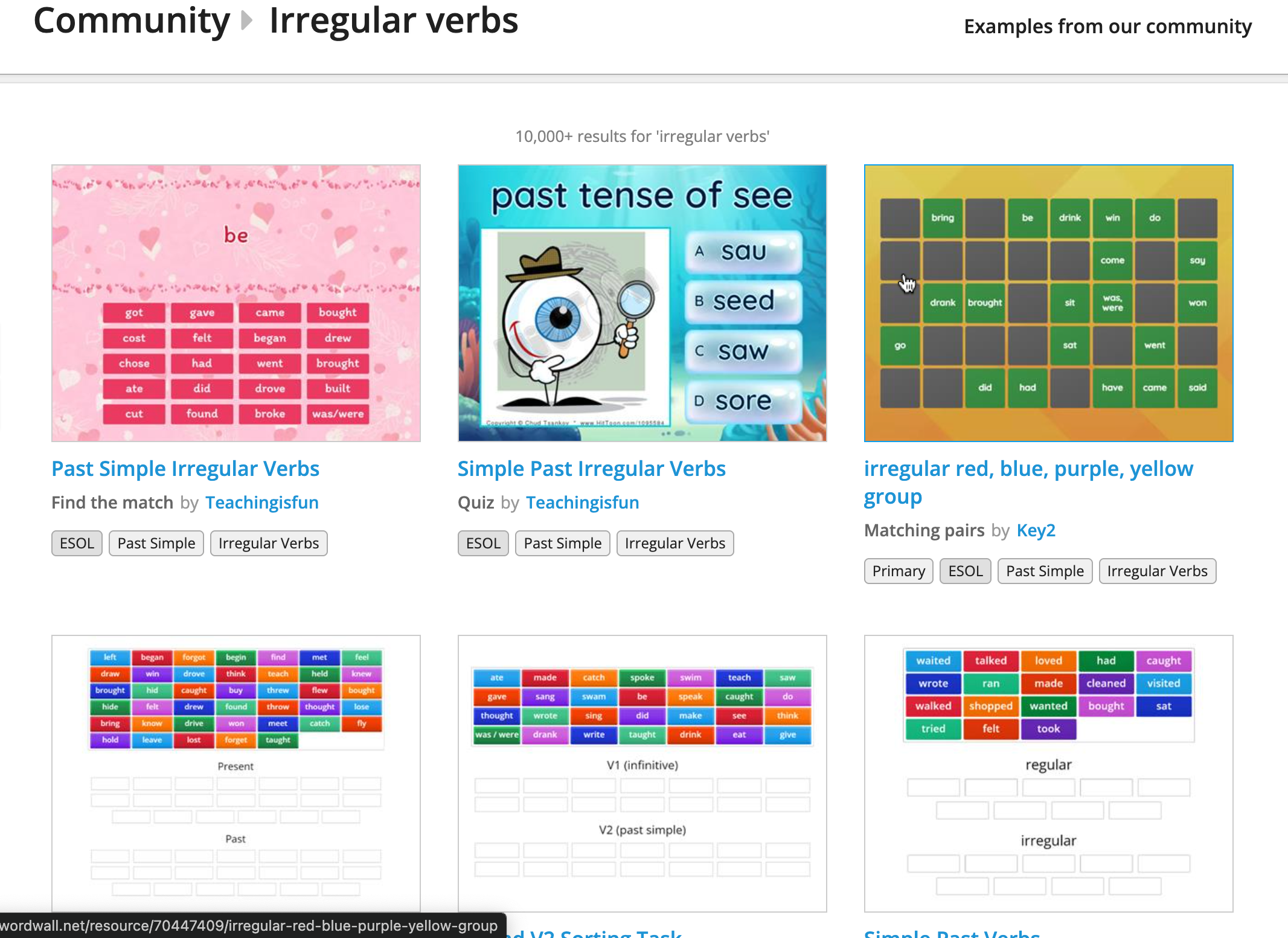The width and height of the screenshot is (1288, 938).
Task: Open the V1 infinitive V2 past simple thumbnail
Action: [x=642, y=773]
